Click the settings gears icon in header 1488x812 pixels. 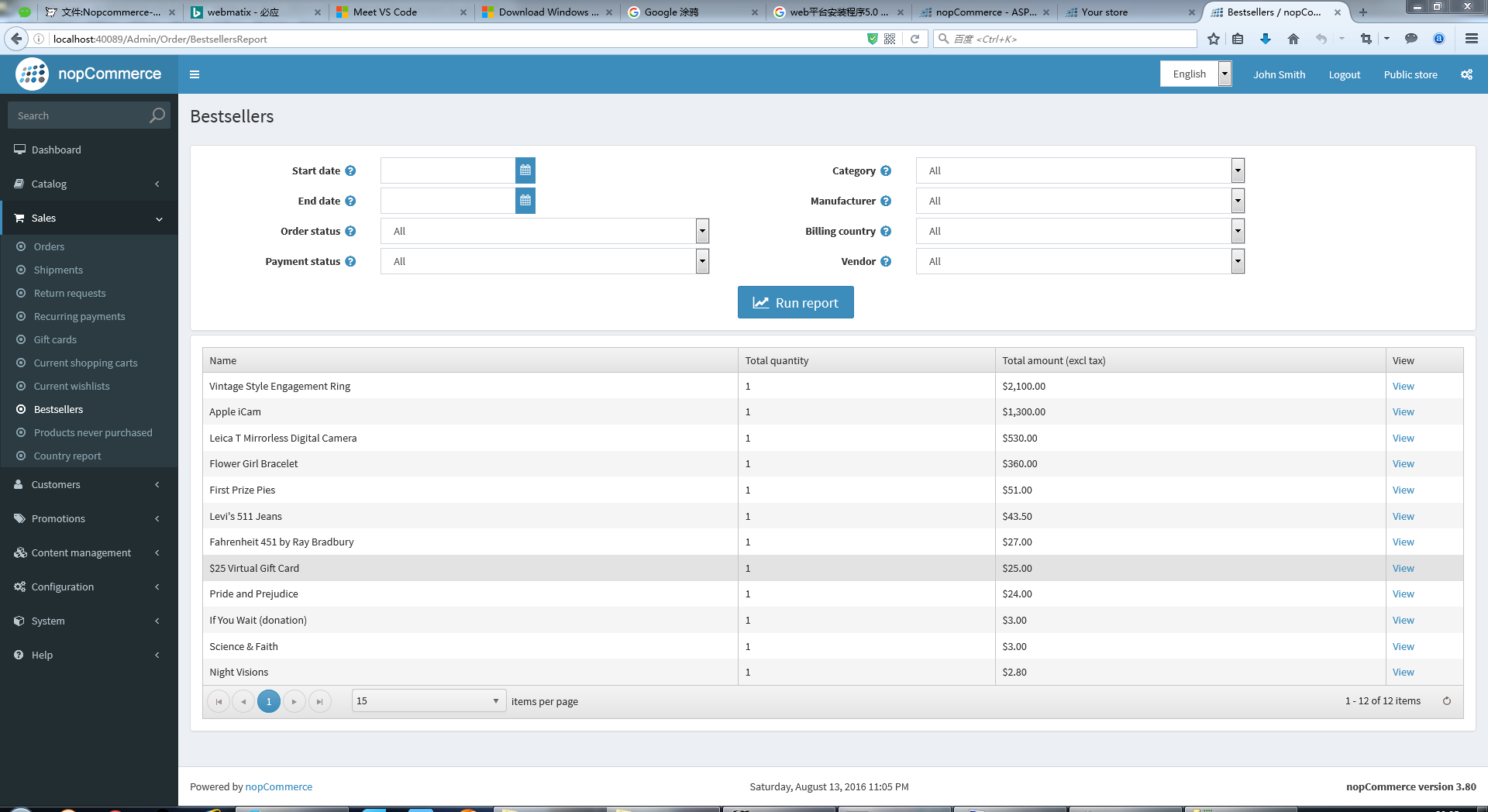(1466, 74)
